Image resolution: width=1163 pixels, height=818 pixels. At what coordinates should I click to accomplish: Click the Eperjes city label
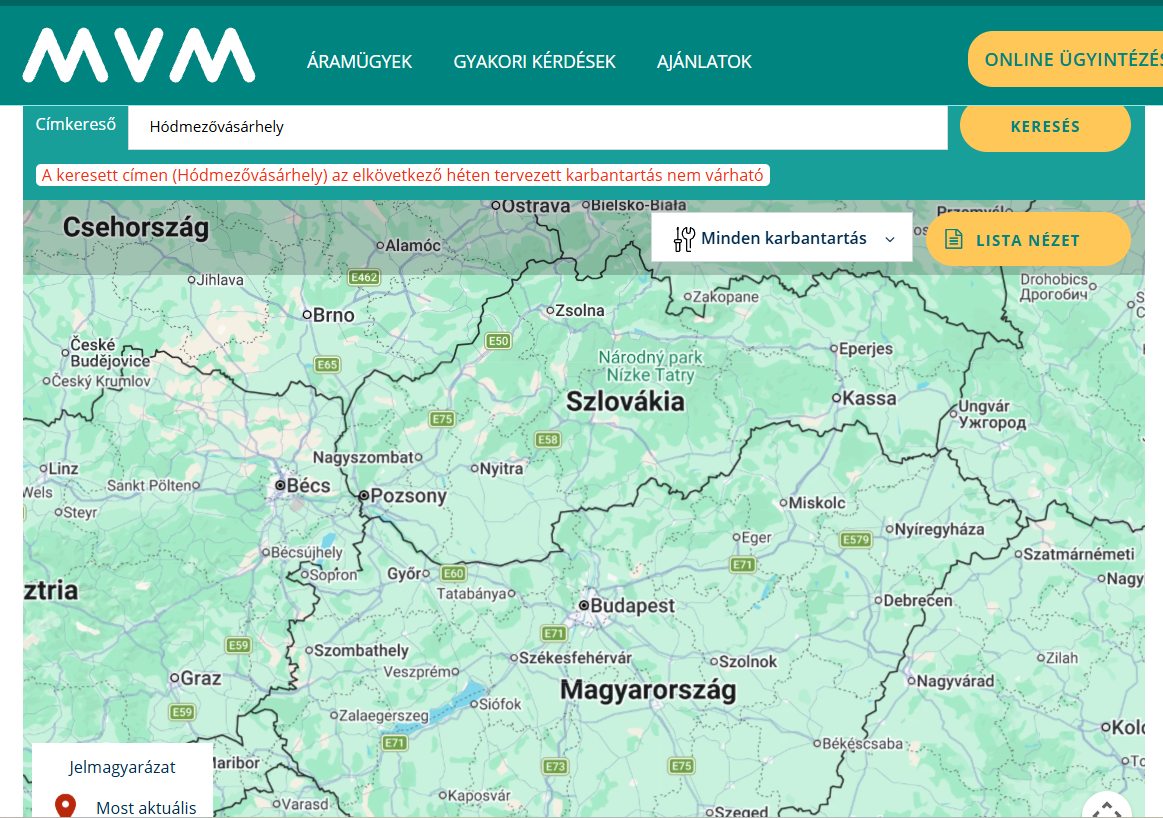tap(866, 349)
